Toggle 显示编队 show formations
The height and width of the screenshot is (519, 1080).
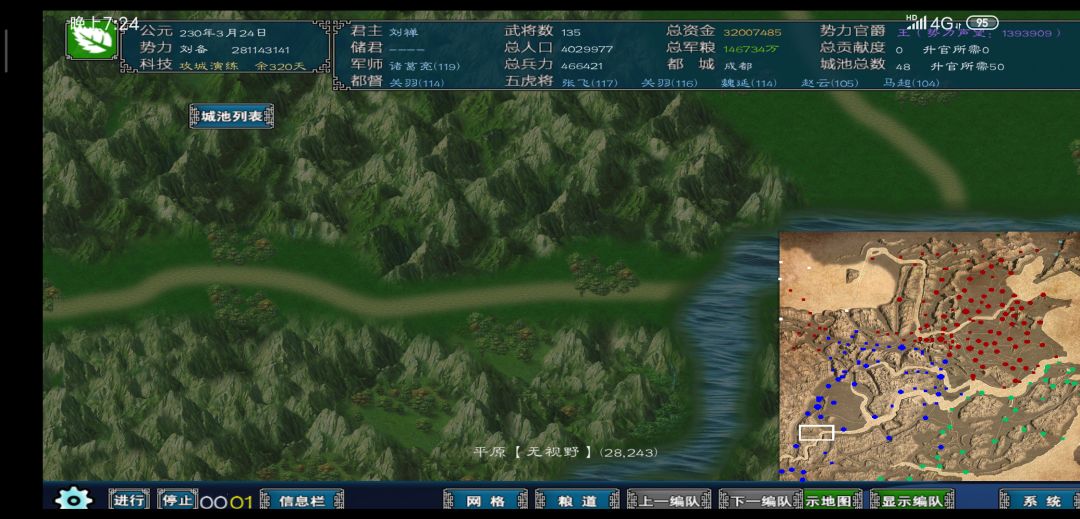pos(912,500)
